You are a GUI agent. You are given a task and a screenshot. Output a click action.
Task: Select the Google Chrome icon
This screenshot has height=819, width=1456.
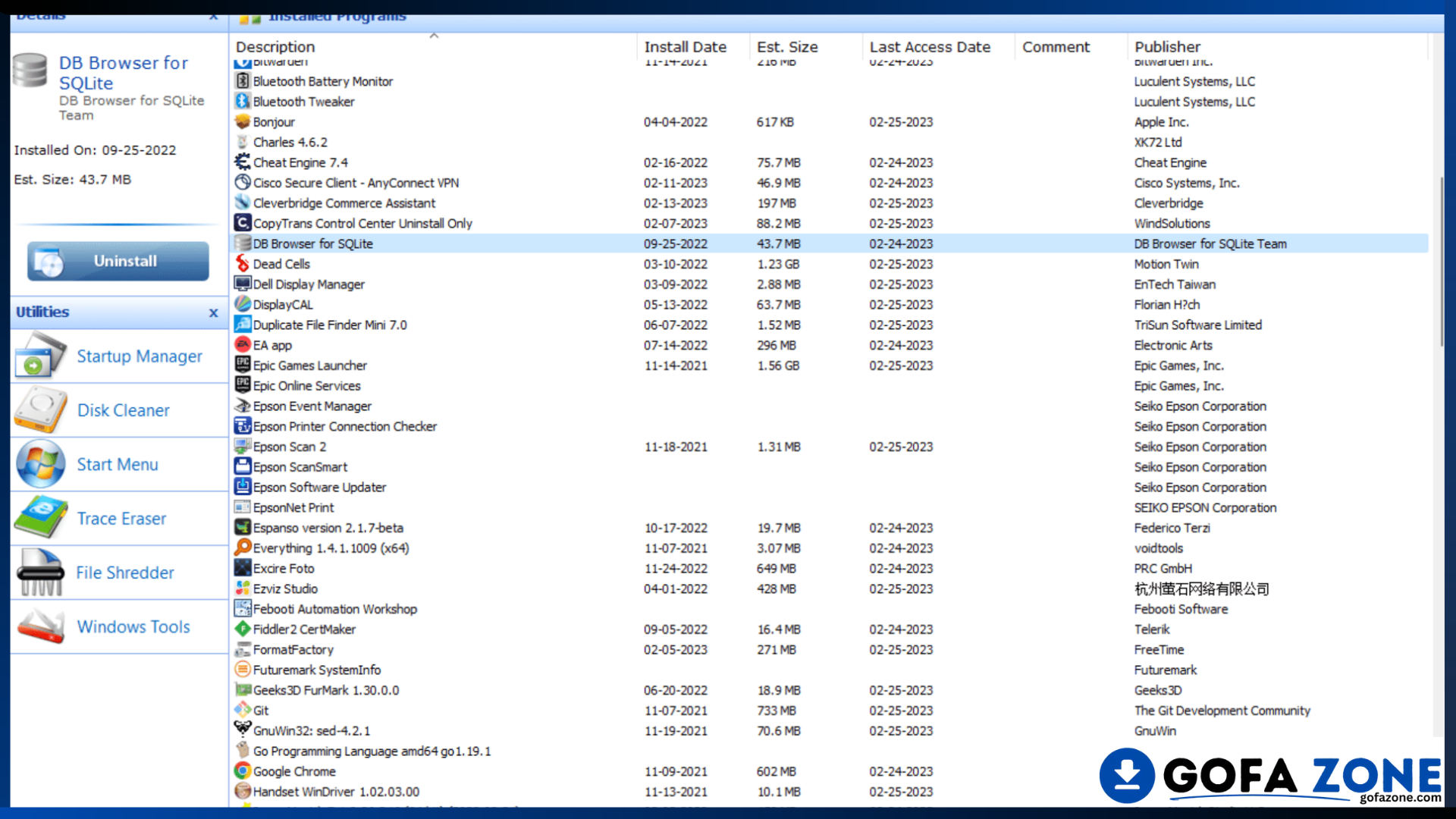(243, 771)
